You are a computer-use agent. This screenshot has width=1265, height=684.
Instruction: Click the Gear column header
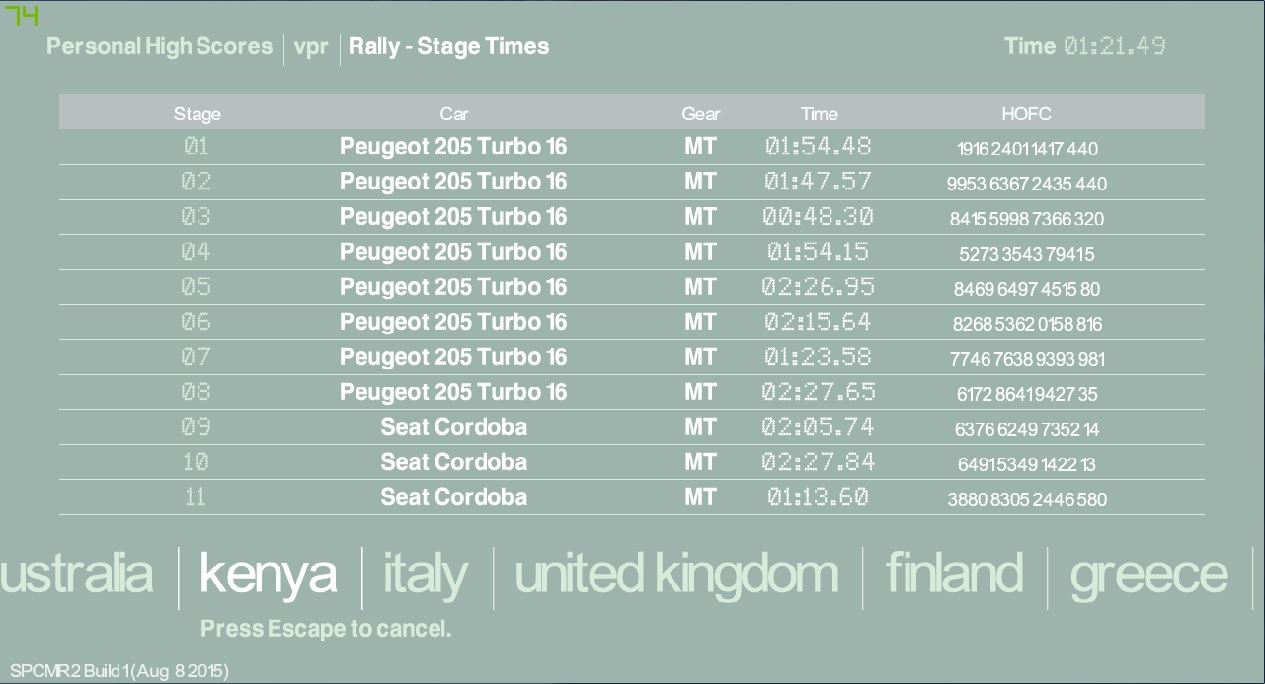[x=700, y=114]
